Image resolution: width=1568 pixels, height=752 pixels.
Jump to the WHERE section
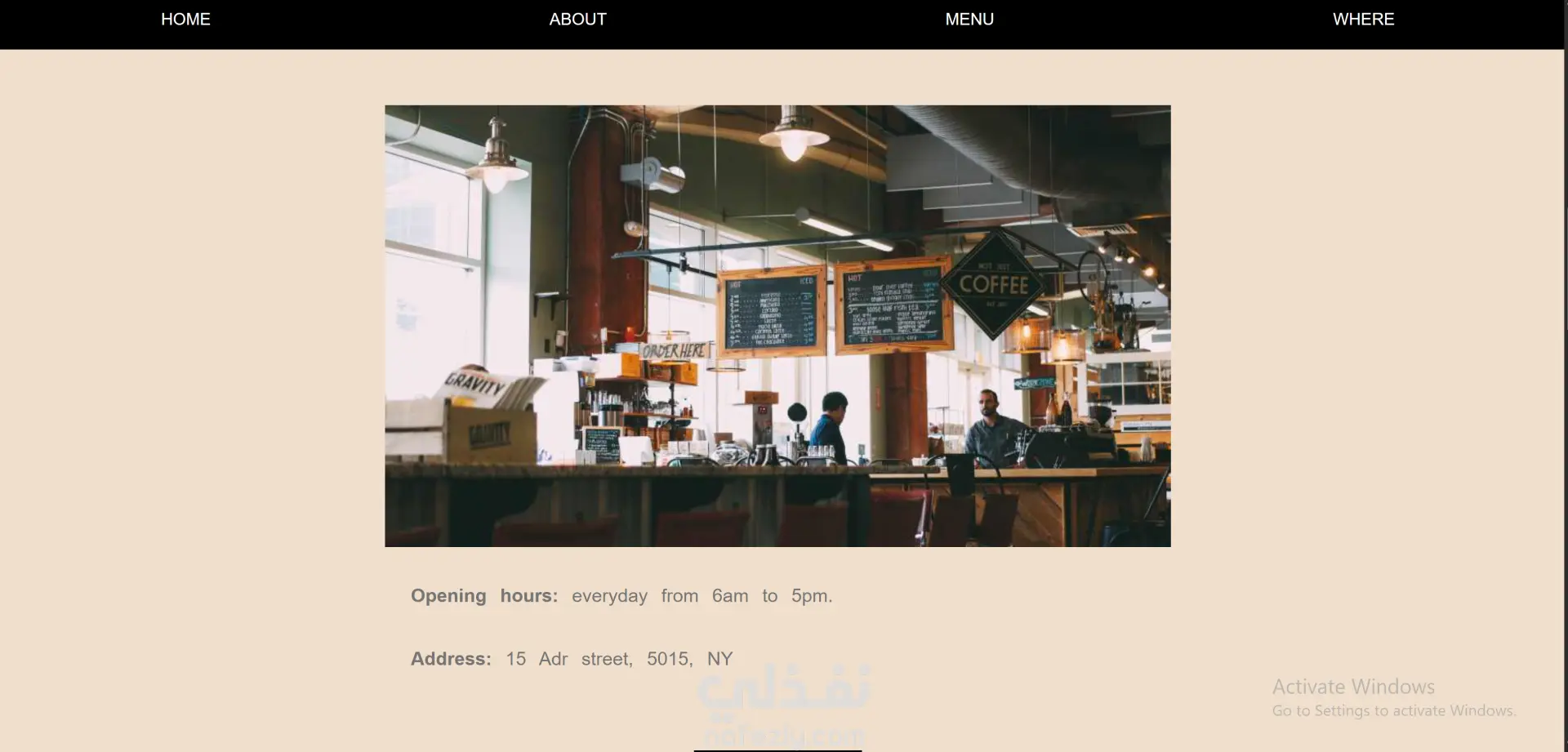pos(1363,20)
